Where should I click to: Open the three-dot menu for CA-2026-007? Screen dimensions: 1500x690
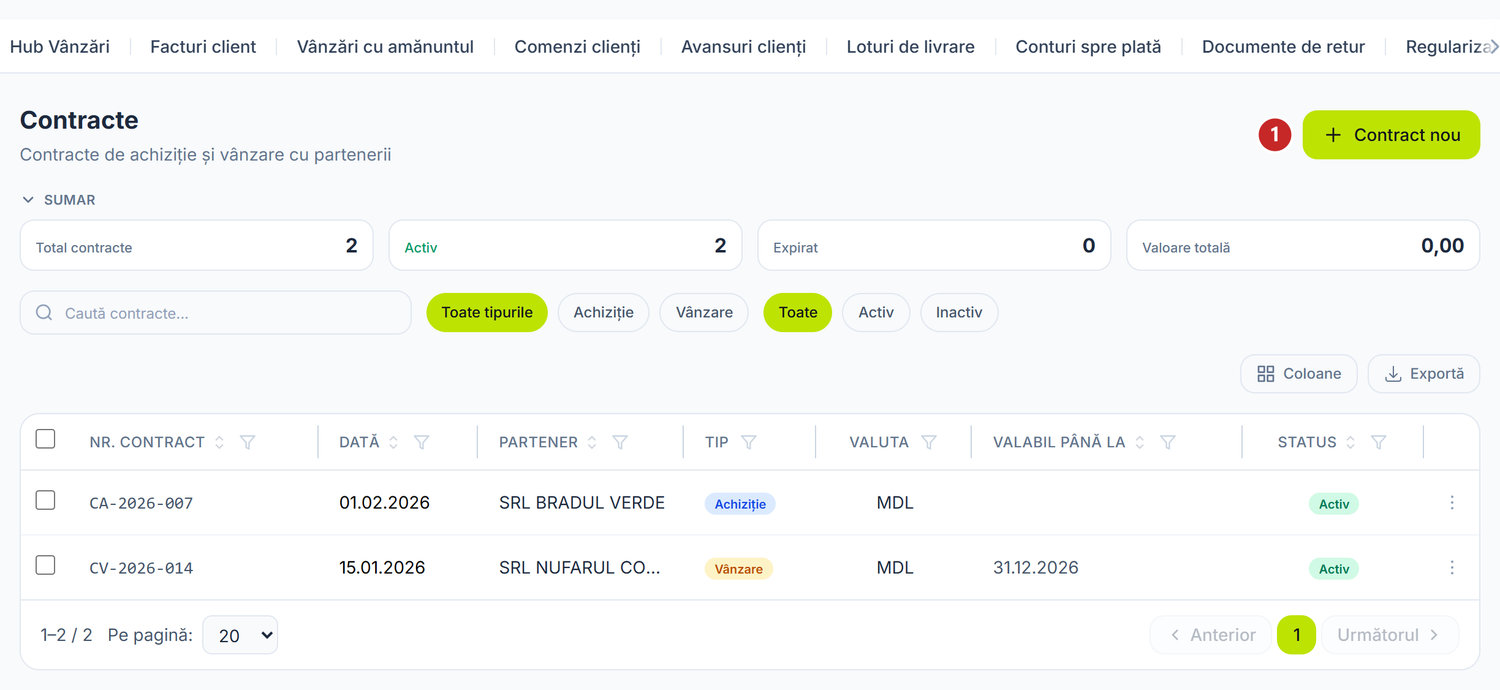[x=1452, y=503]
